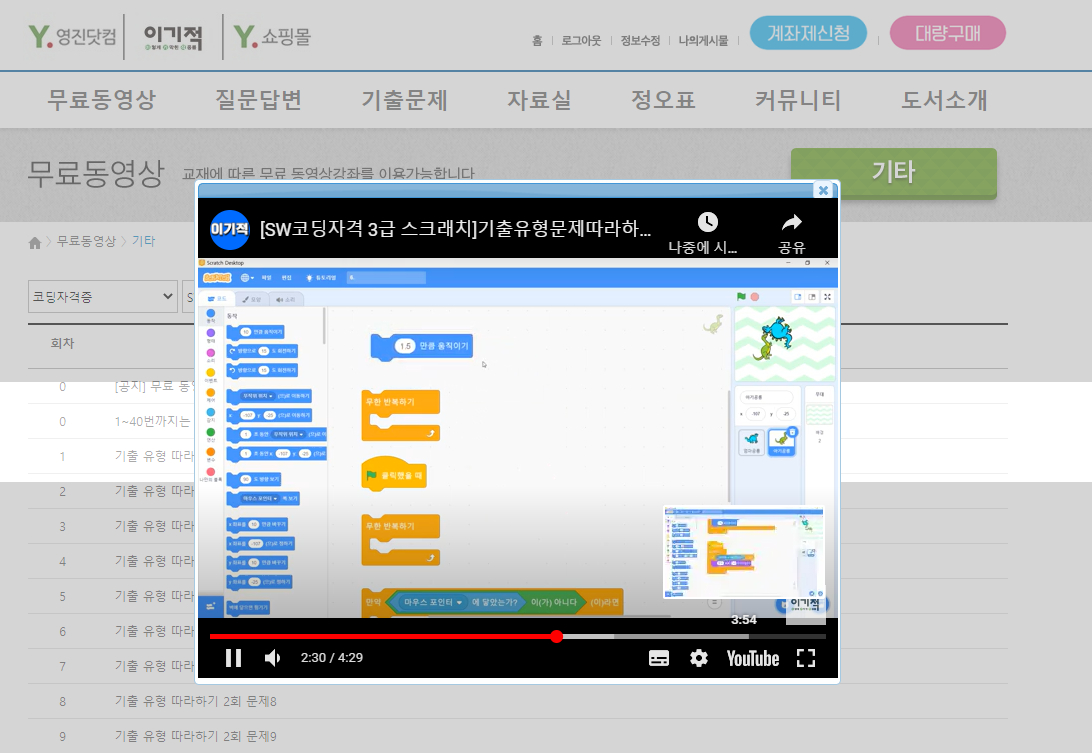Open row 8 기출 유형 따라하기 2회 문제8
The image size is (1092, 753).
click(196, 701)
